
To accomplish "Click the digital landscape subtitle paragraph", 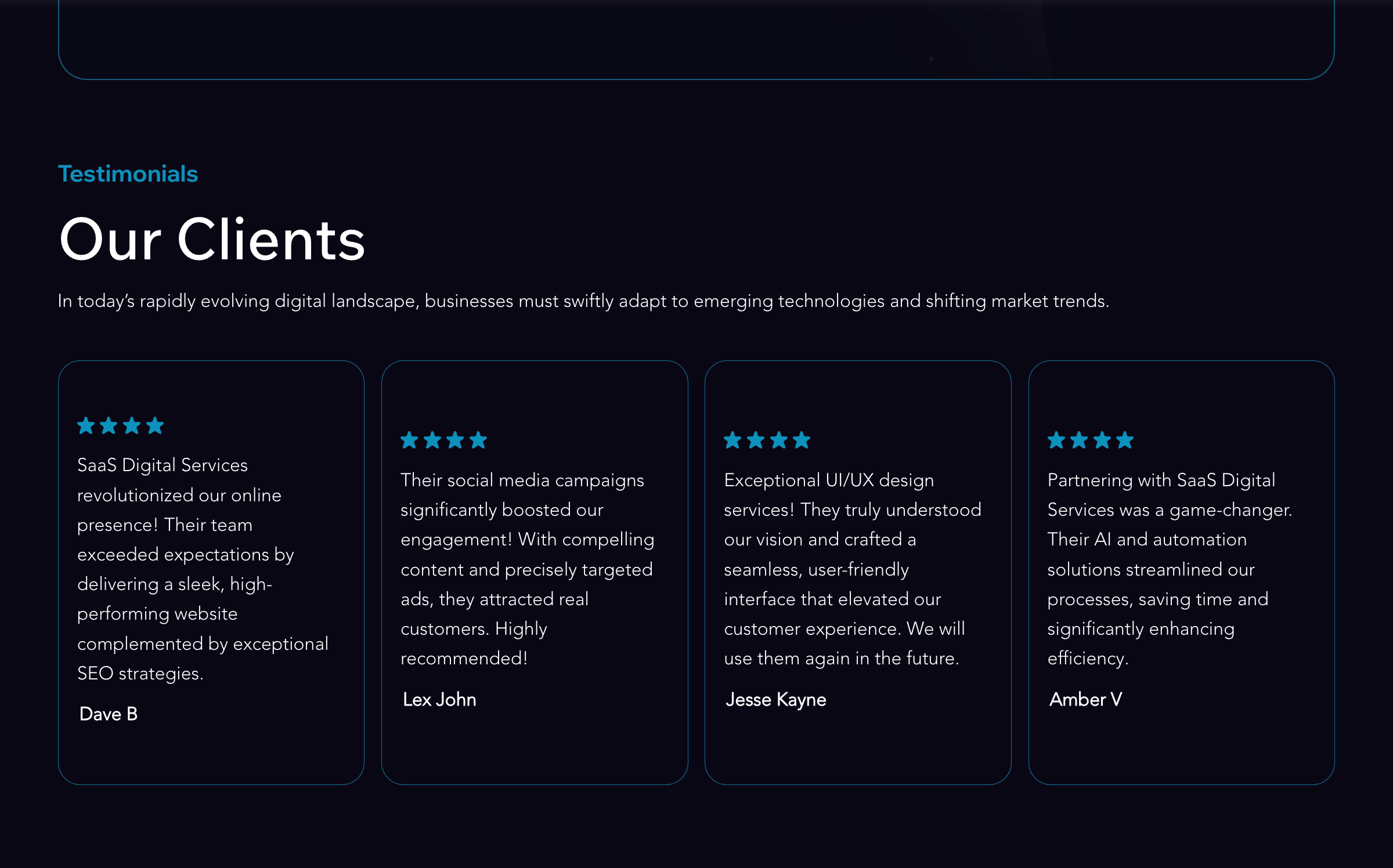I will [x=583, y=301].
